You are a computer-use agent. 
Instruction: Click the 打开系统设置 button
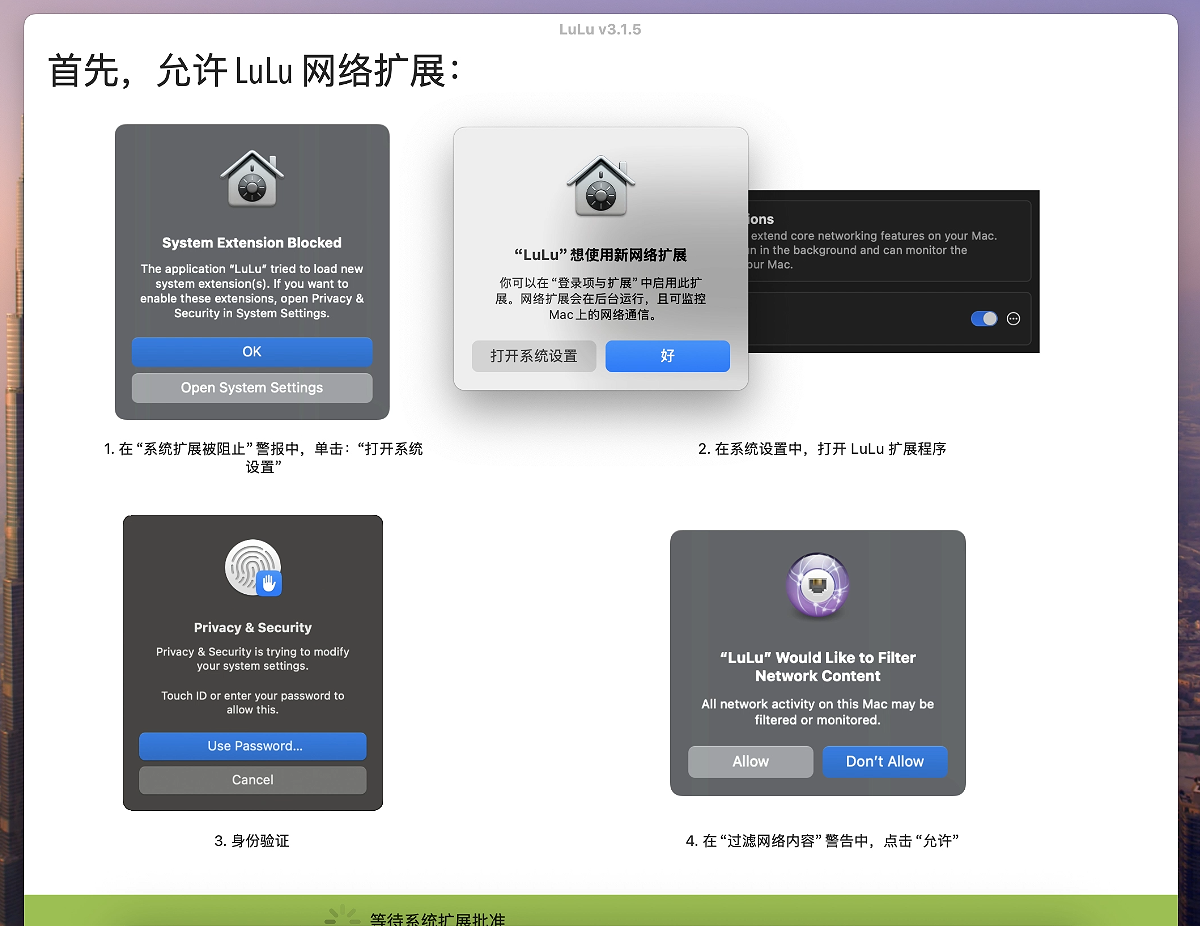tap(534, 356)
